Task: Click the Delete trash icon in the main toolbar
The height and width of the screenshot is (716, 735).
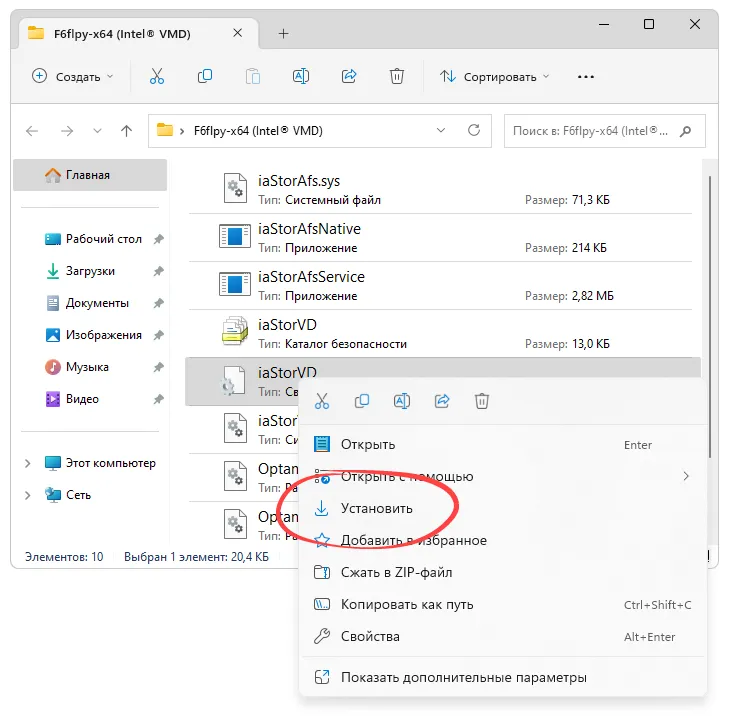Action: tap(397, 76)
